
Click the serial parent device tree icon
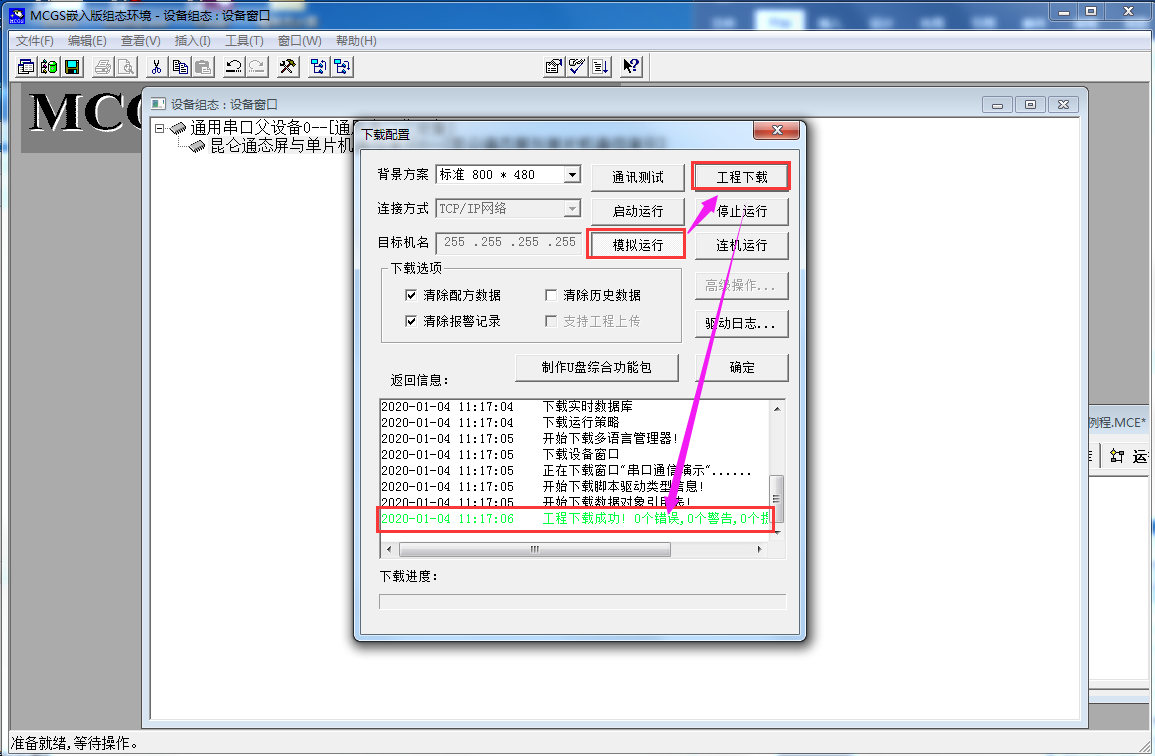pyautogui.click(x=178, y=128)
